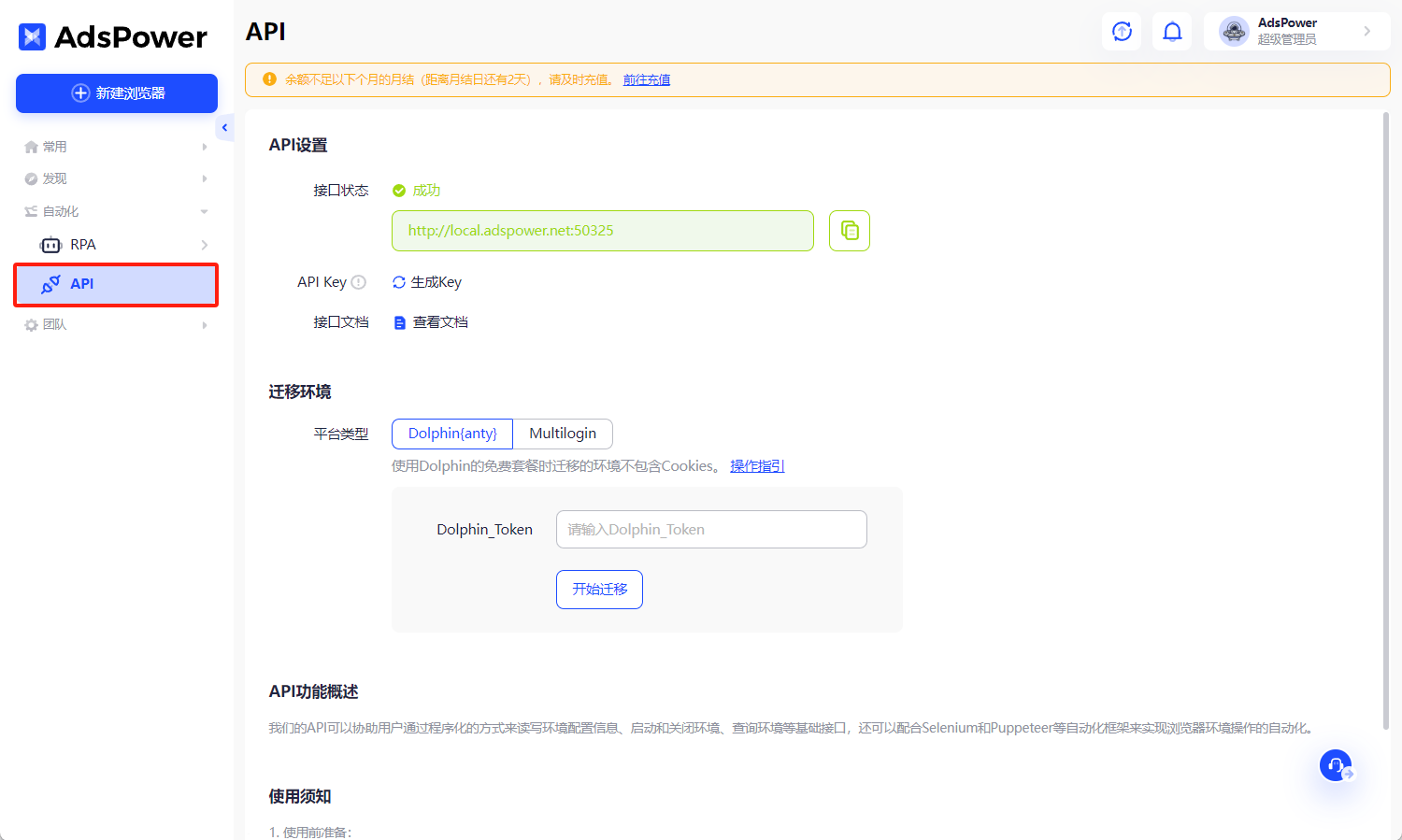
Task: Expand the 常用 sidebar section
Action: pos(53,146)
